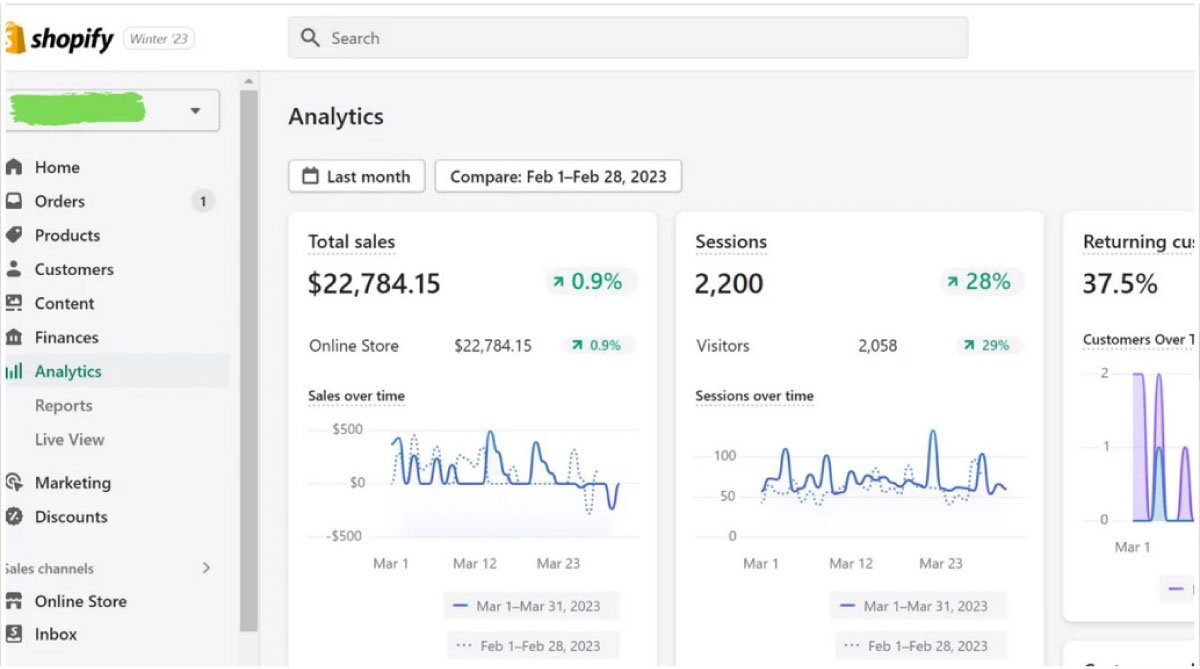Click the Online Store storefront icon
1200x669 pixels.
coord(14,601)
